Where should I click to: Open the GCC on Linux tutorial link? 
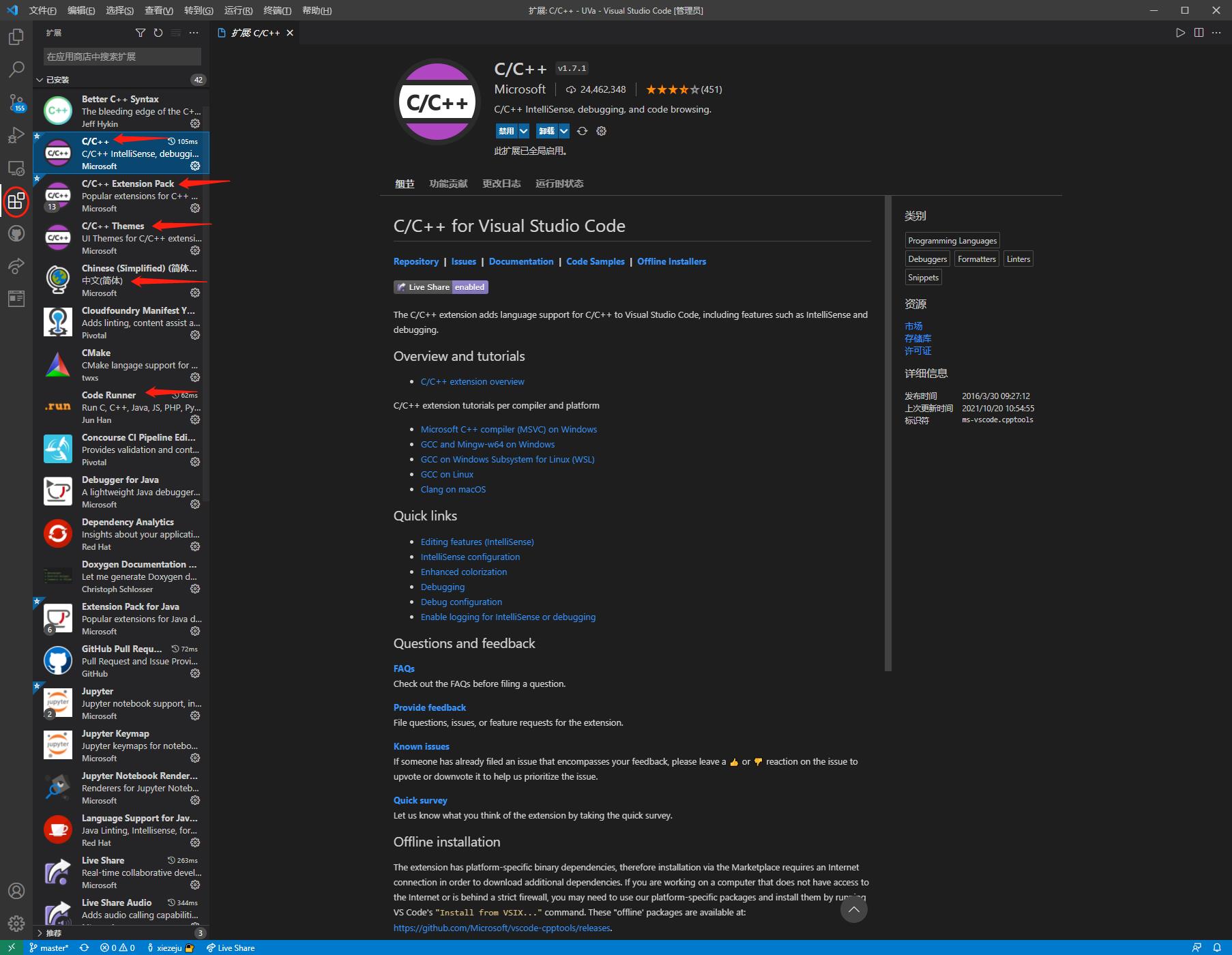click(447, 474)
